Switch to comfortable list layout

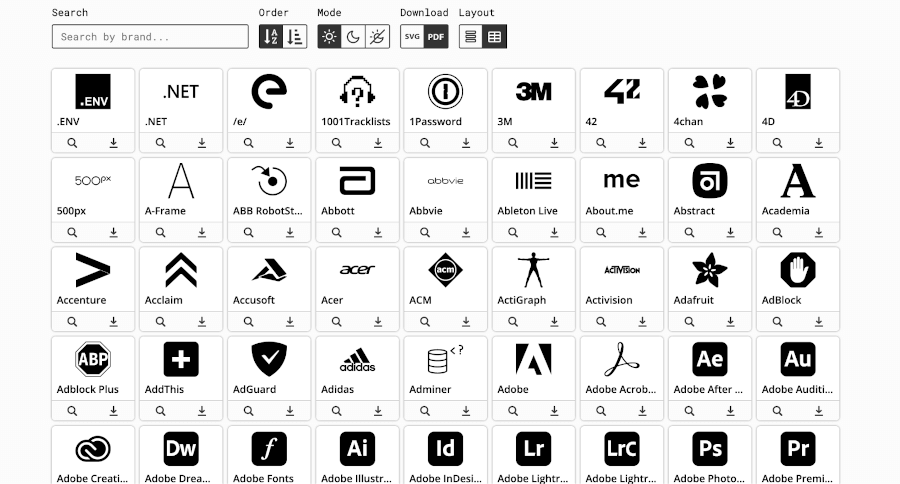[471, 37]
